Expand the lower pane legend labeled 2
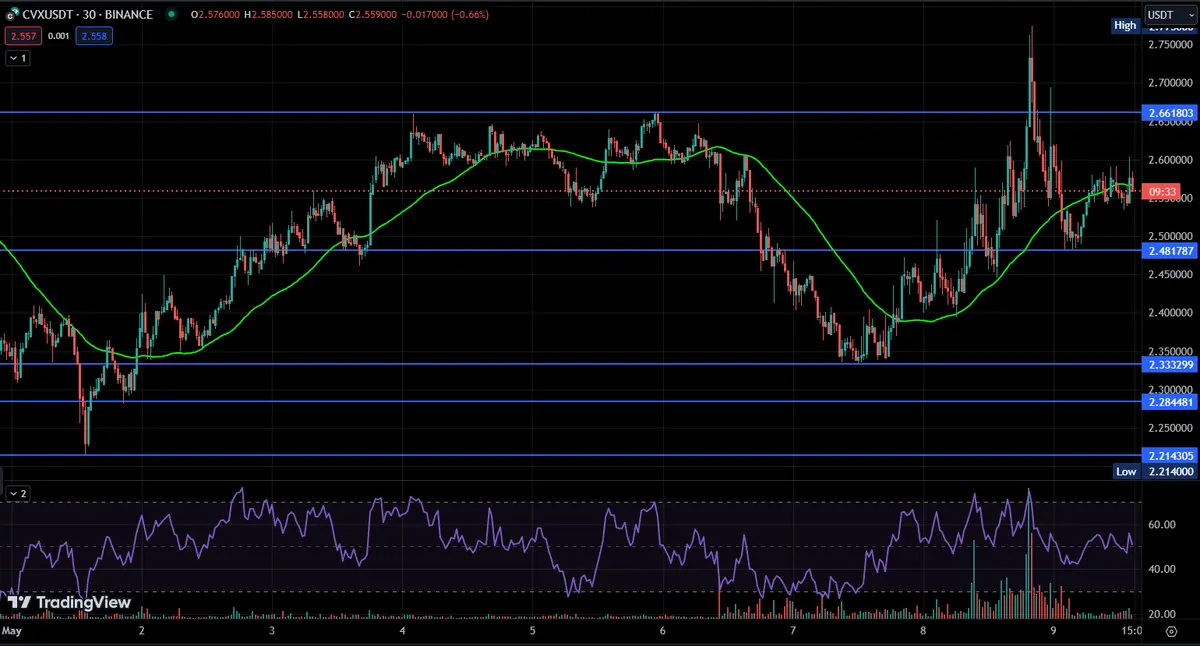 click(18, 493)
